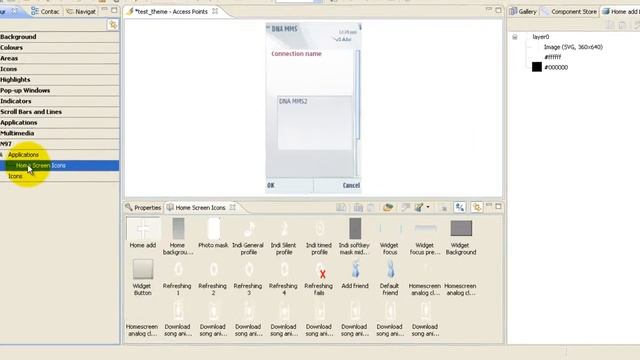
Task: Click the black #000000 color swatch
Action: (x=537, y=67)
